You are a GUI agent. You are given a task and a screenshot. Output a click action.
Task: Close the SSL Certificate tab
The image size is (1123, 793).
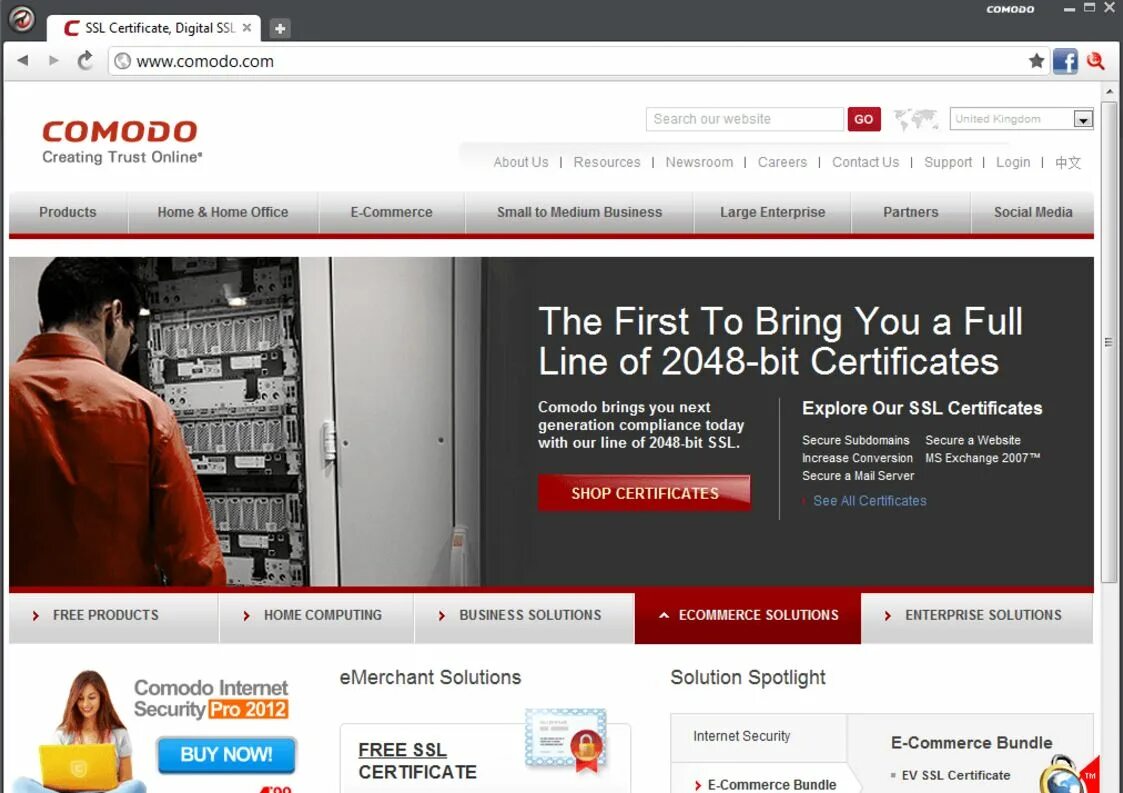point(247,27)
